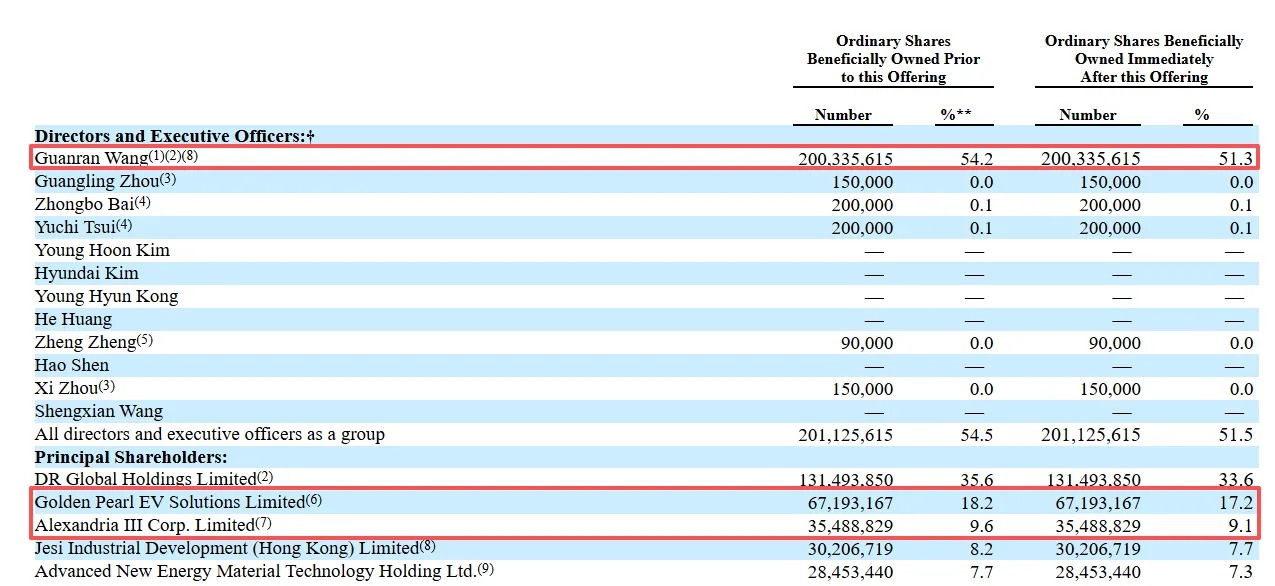Click the value 7.3 for Advanced New Energy
The image size is (1275, 586).
(x=1241, y=572)
